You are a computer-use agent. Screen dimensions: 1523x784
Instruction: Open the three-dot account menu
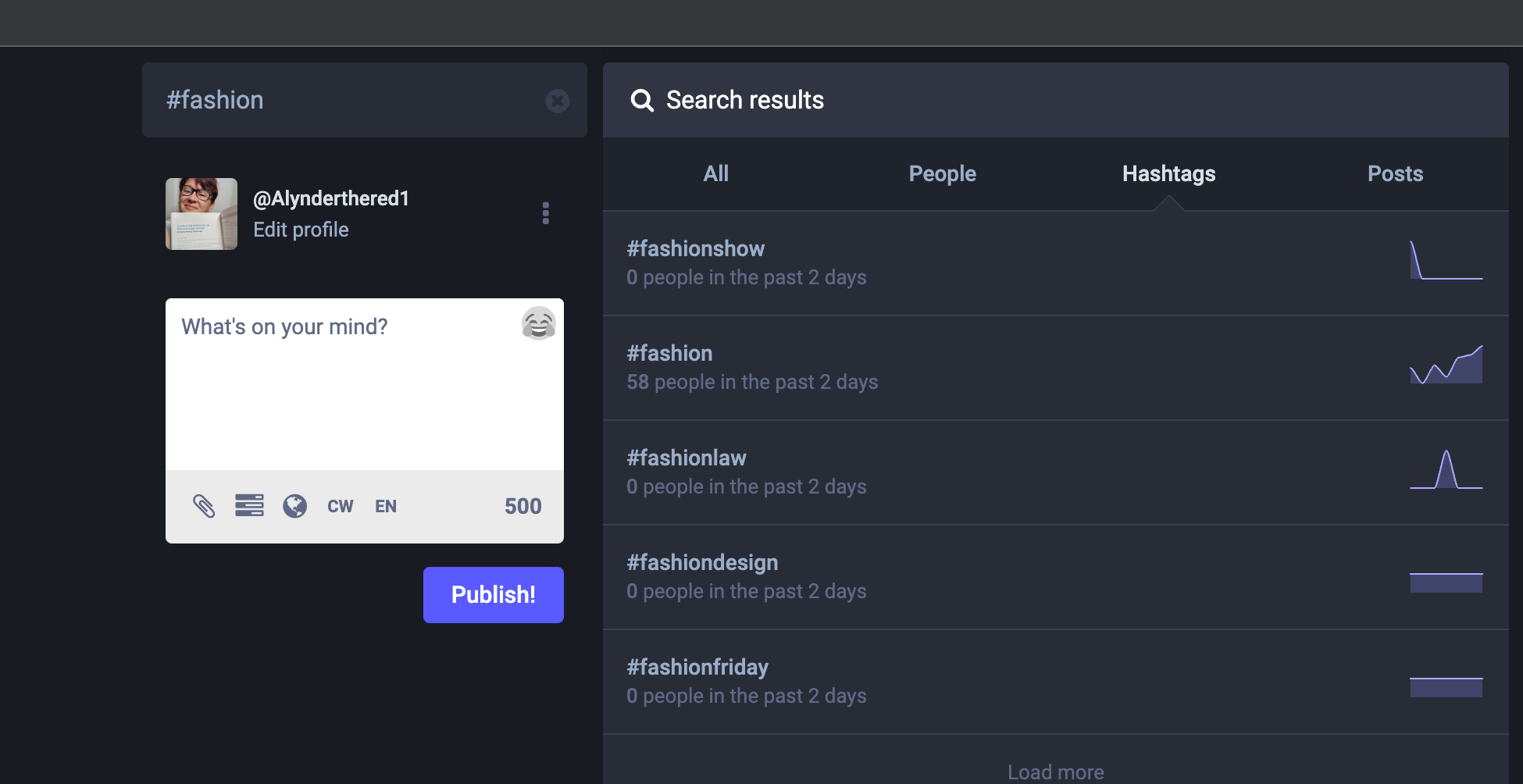tap(545, 213)
